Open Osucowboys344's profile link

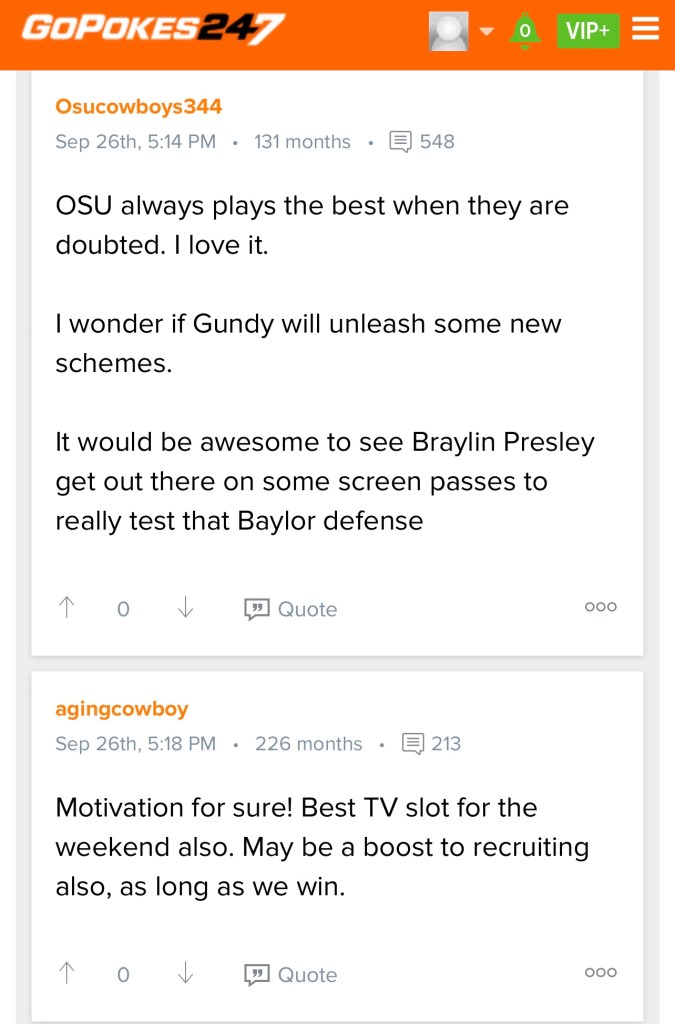coord(139,107)
